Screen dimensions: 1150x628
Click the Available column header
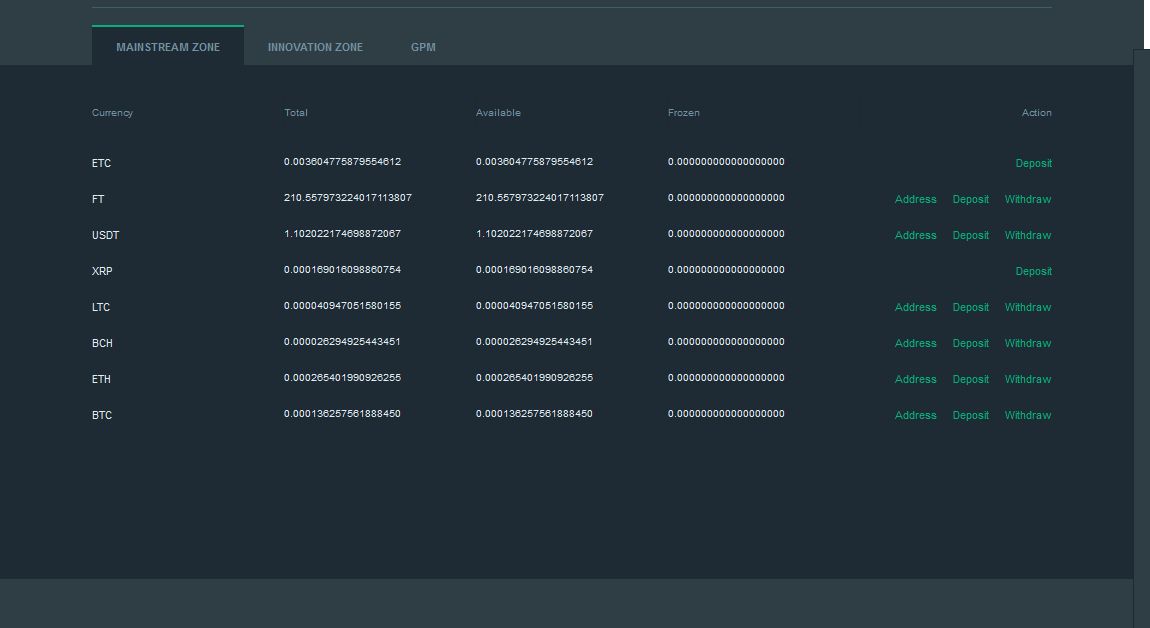coord(498,113)
